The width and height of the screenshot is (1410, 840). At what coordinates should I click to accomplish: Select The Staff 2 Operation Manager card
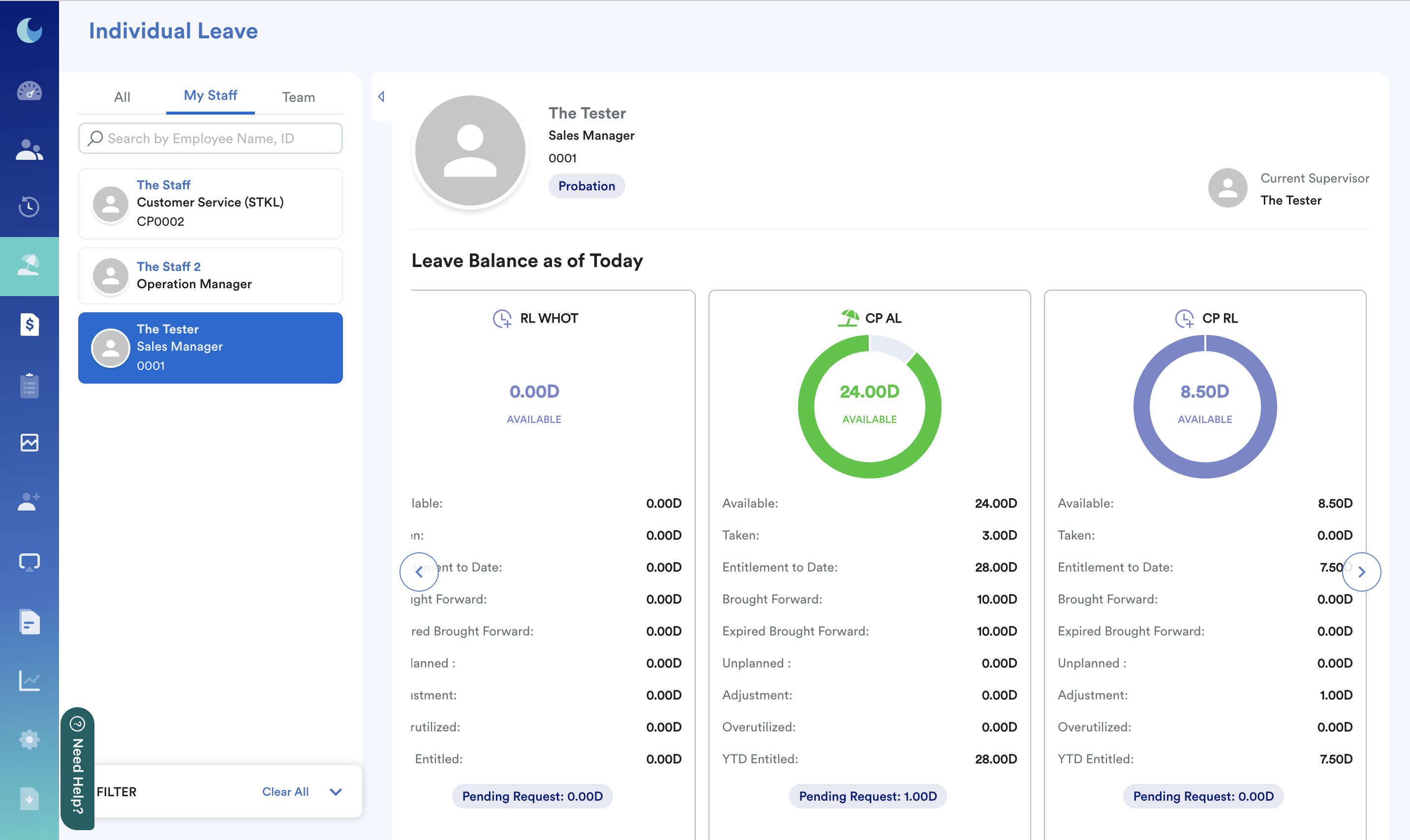coord(211,276)
